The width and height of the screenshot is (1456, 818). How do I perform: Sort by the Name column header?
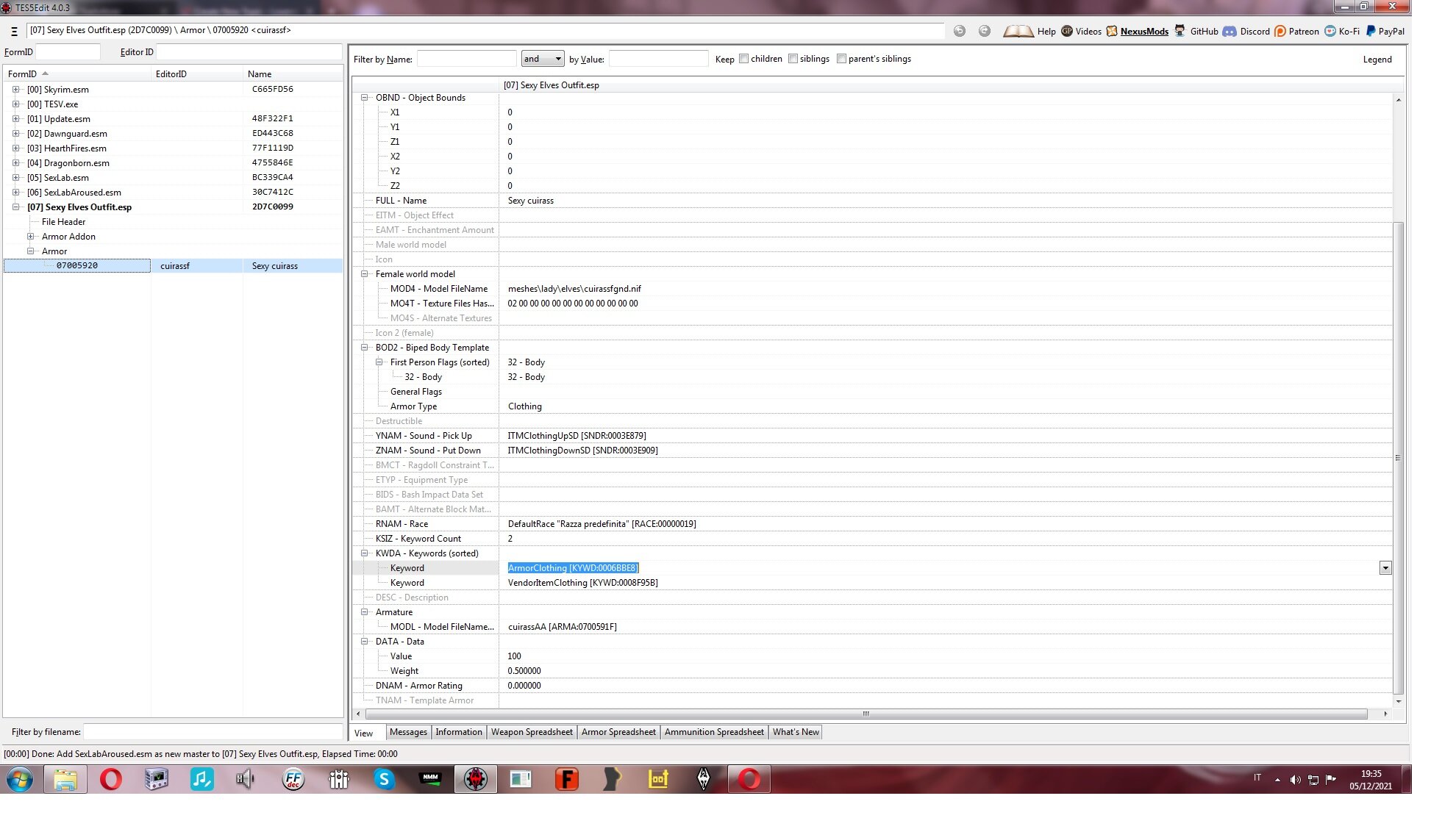point(293,73)
